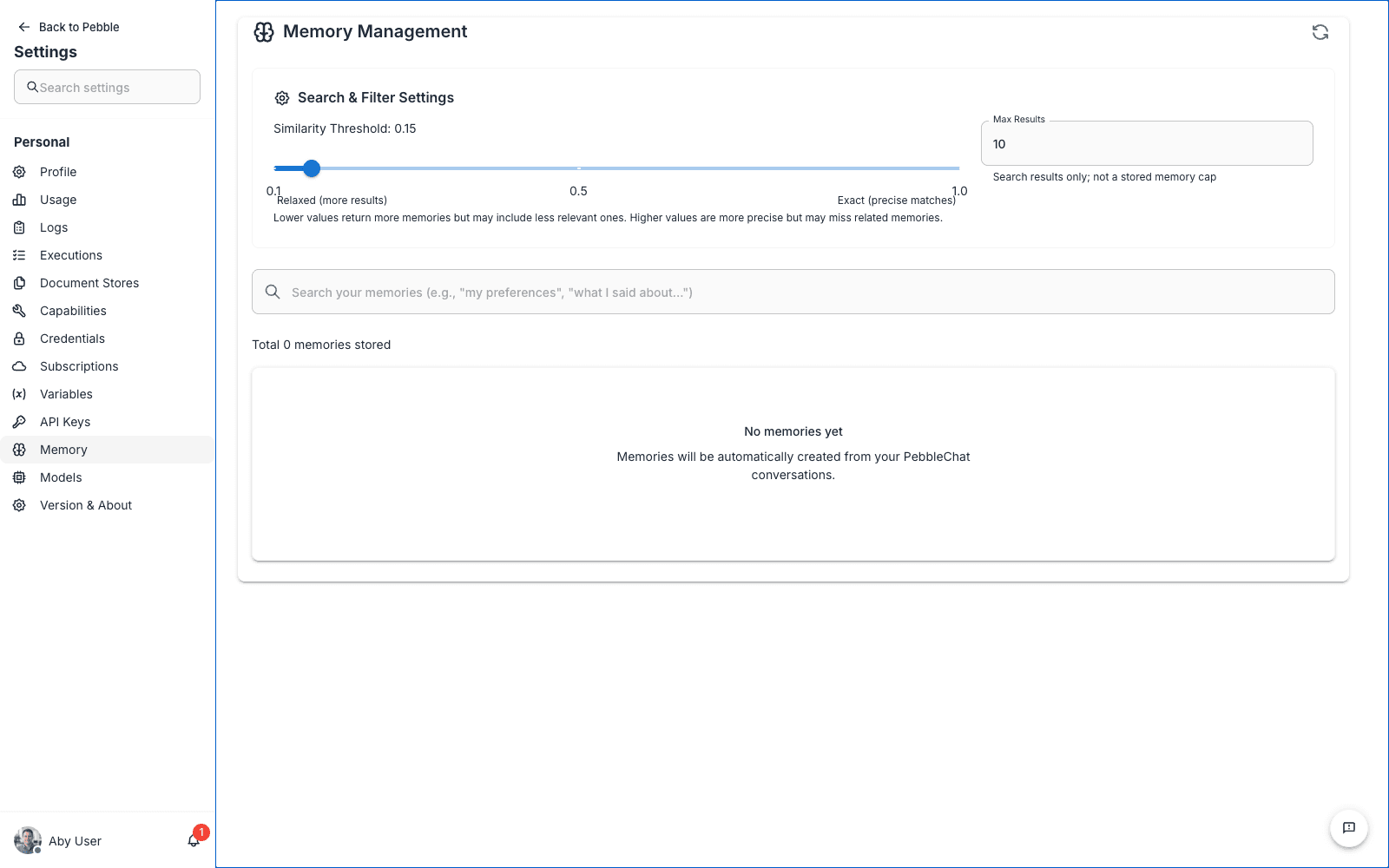Click the Version & About gear icon
Image resolution: width=1389 pixels, height=868 pixels.
click(x=19, y=505)
